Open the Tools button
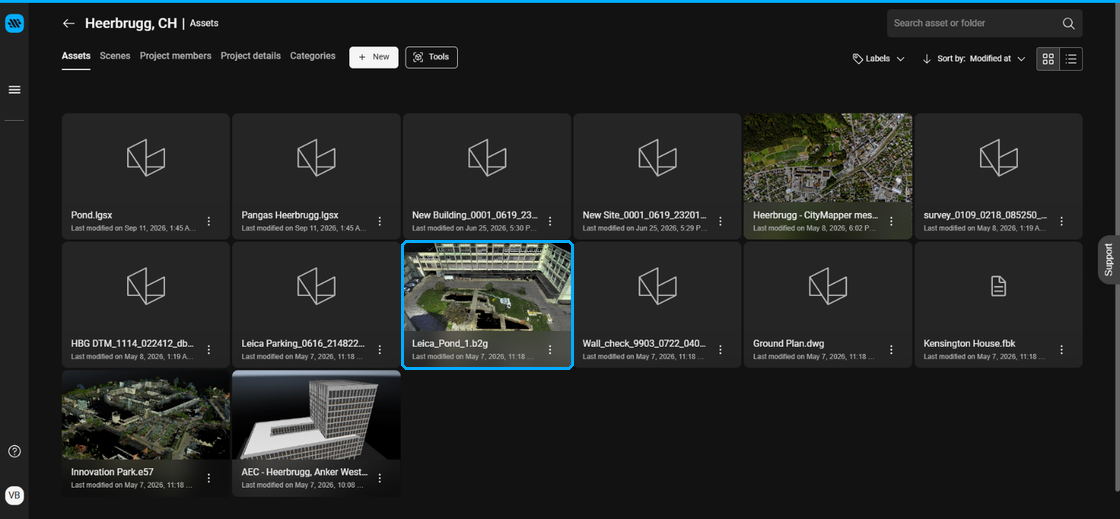 coord(431,57)
